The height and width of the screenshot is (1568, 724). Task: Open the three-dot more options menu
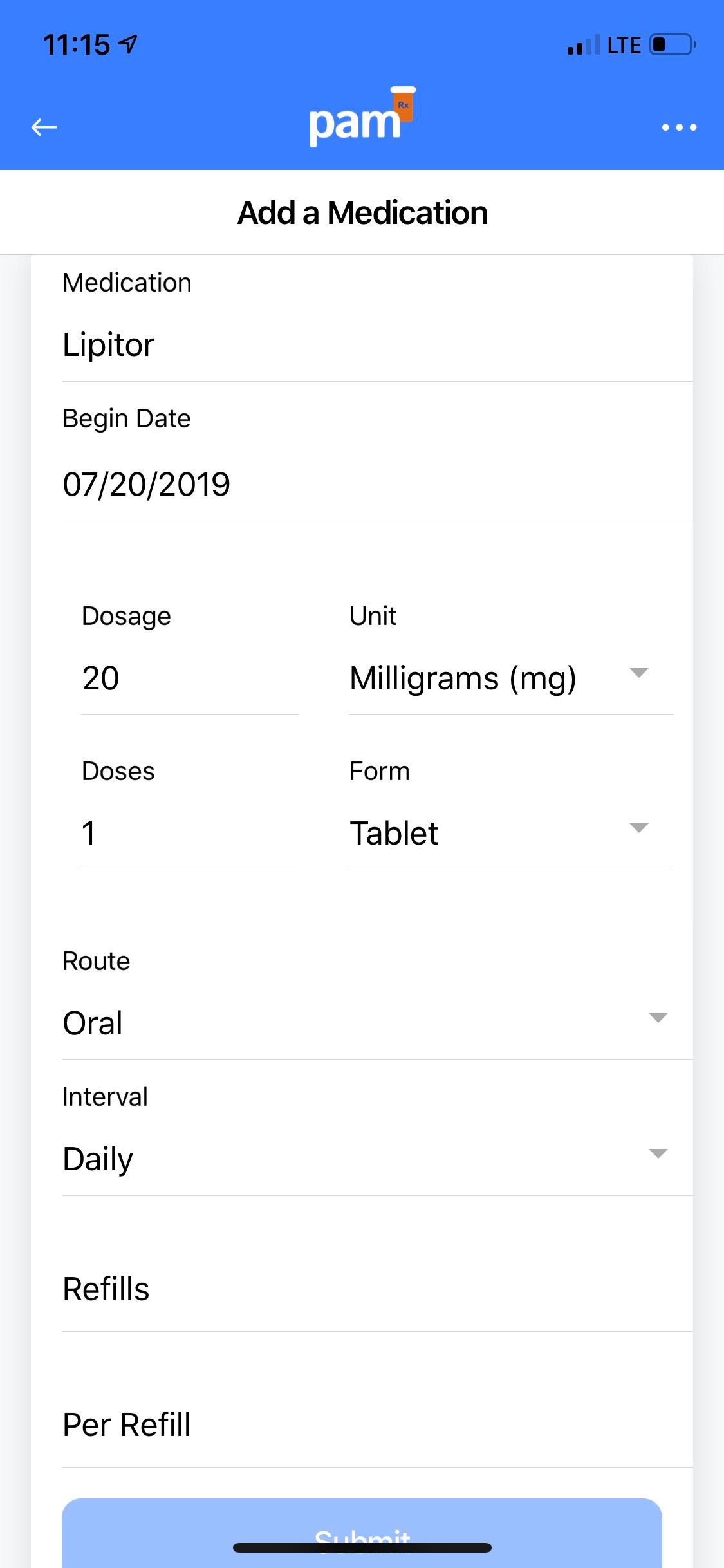click(x=679, y=127)
